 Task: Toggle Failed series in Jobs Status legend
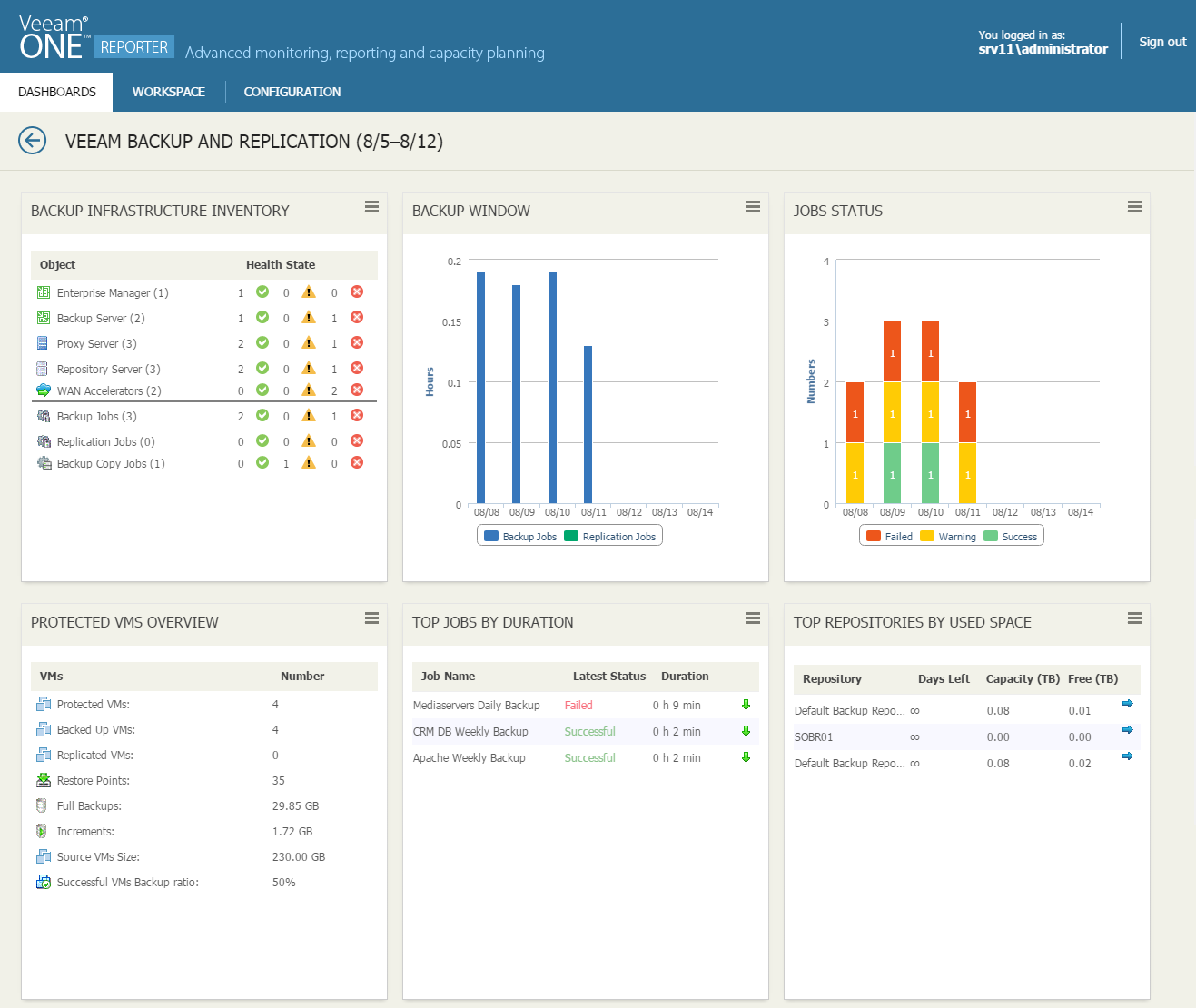coord(890,537)
